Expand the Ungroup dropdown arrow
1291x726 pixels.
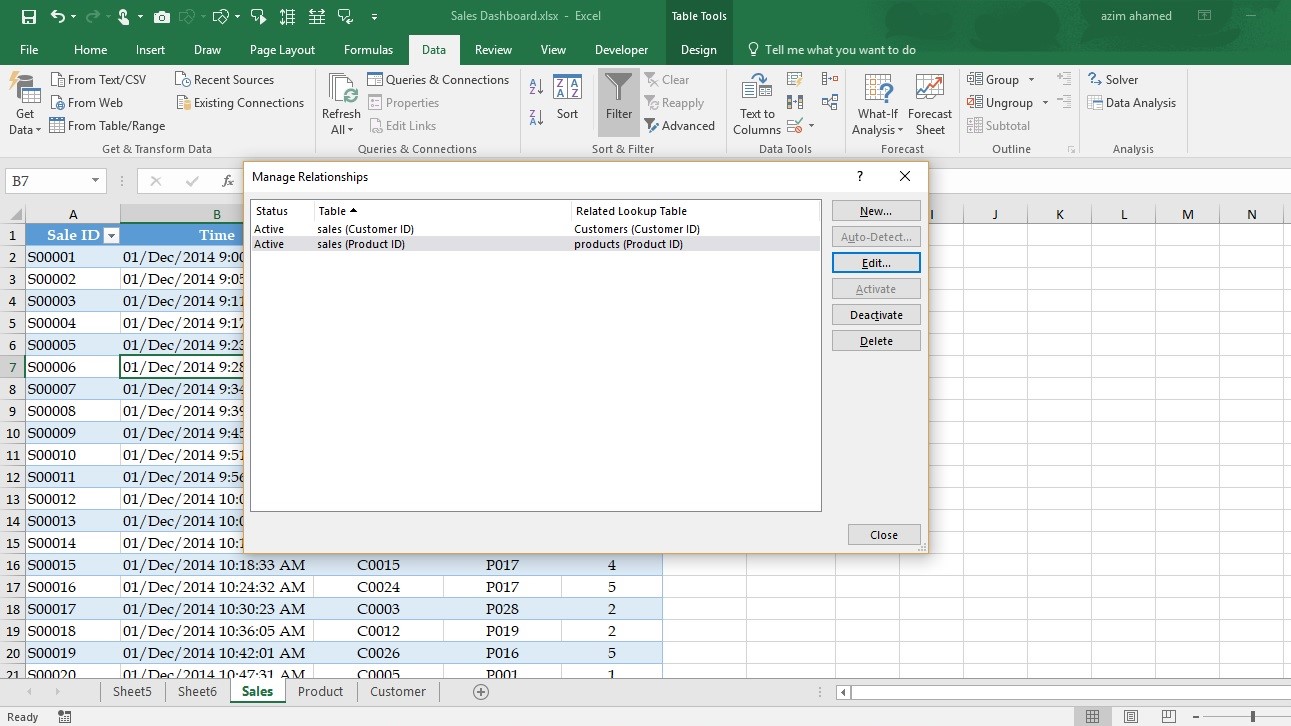coord(1045,103)
